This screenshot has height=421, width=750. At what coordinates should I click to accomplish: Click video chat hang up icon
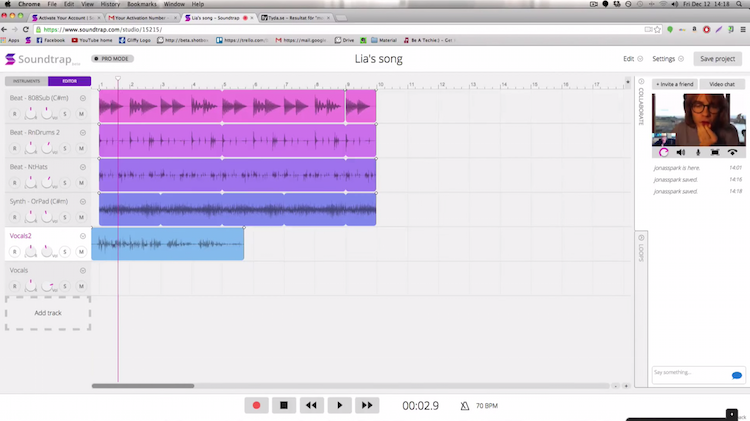[732, 152]
